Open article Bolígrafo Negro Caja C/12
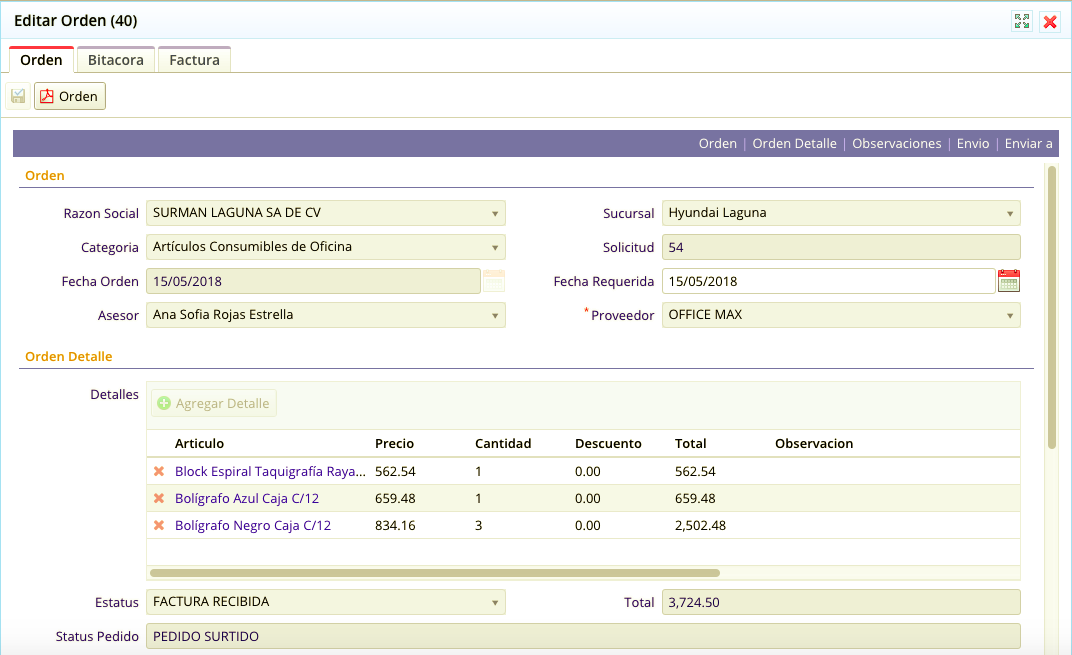This screenshot has width=1072, height=655. click(253, 525)
